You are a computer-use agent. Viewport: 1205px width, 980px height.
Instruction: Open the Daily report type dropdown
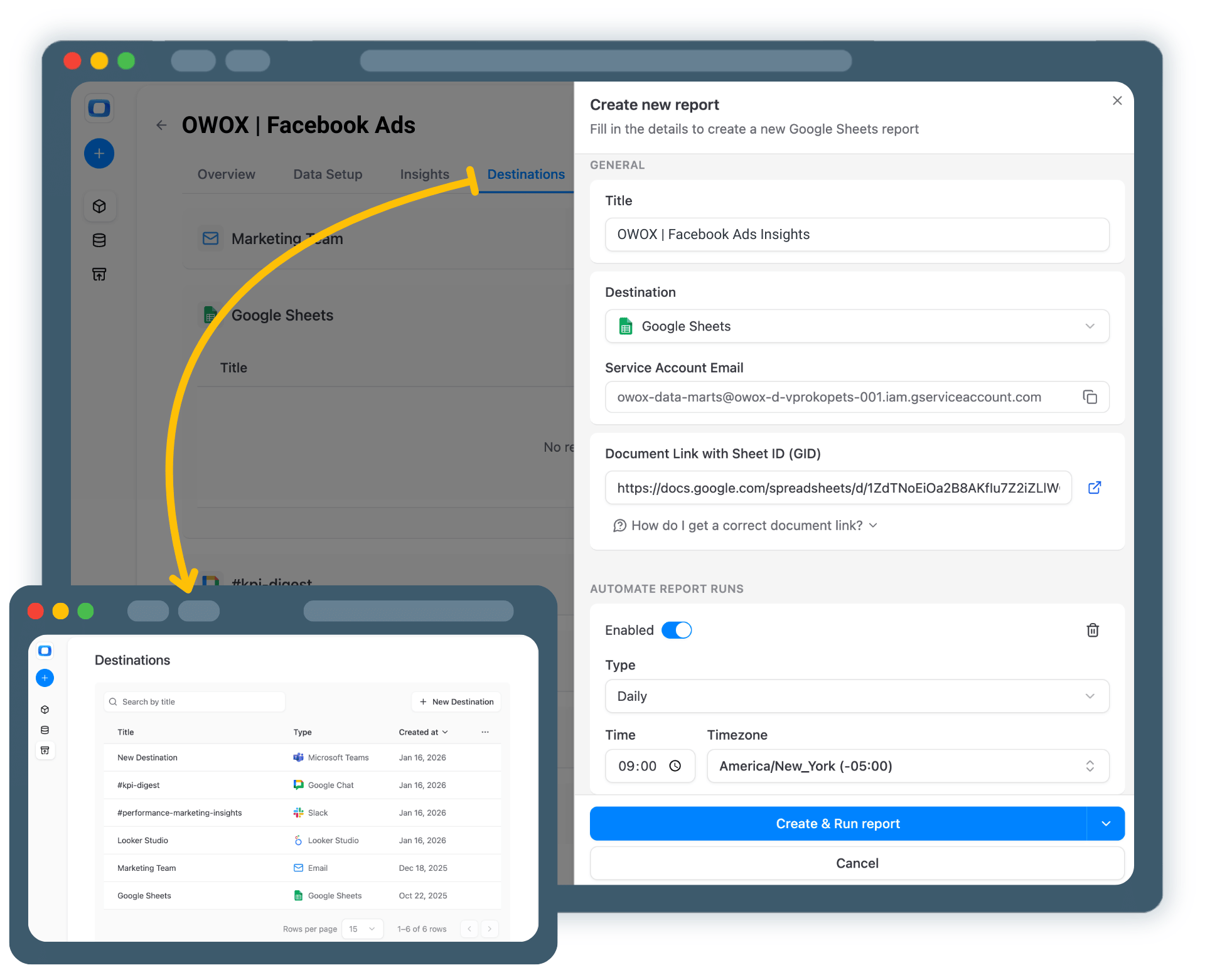click(x=856, y=696)
